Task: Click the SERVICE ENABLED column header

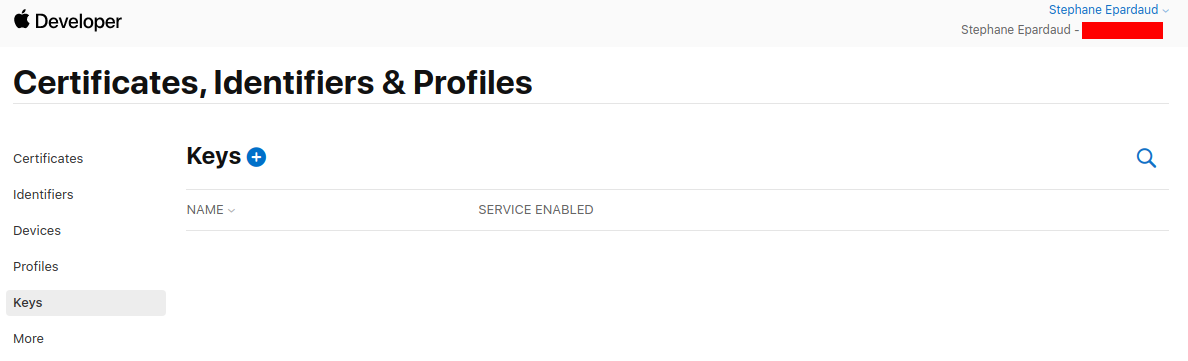Action: [x=536, y=210]
